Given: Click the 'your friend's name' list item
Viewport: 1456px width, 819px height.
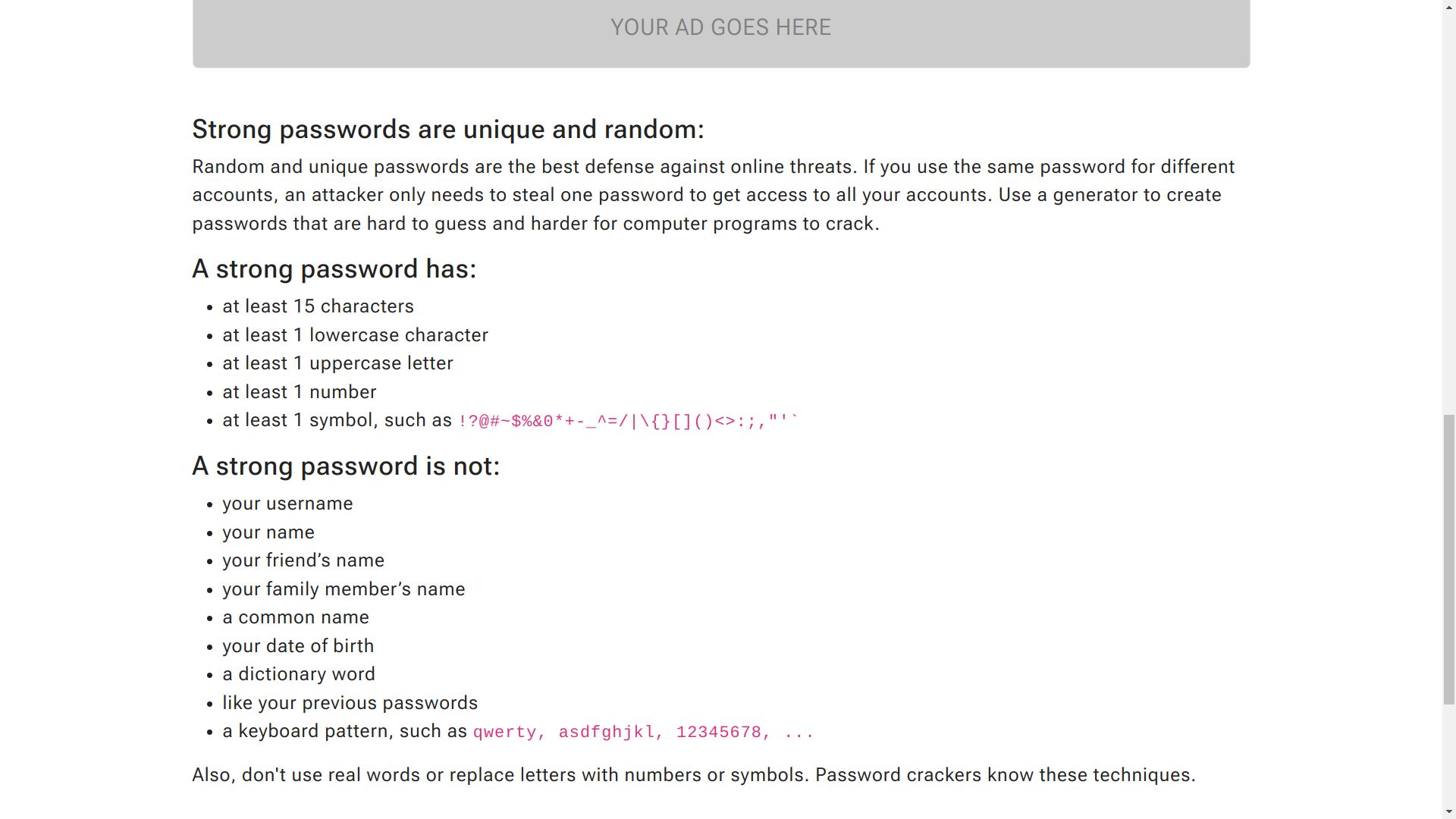Looking at the screenshot, I should click(303, 560).
